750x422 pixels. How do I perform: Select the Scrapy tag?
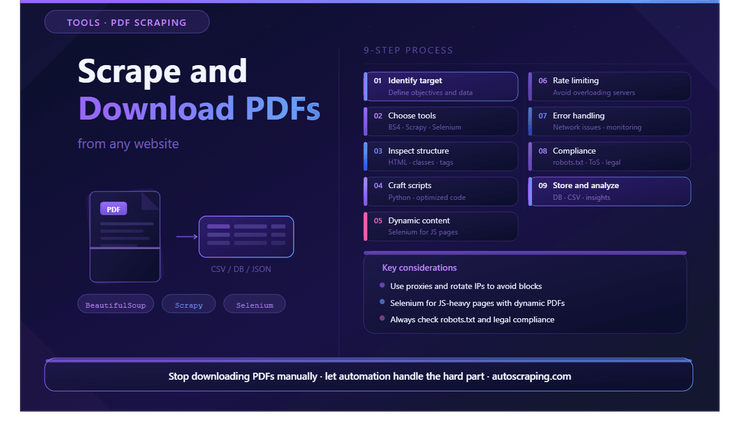coord(188,305)
